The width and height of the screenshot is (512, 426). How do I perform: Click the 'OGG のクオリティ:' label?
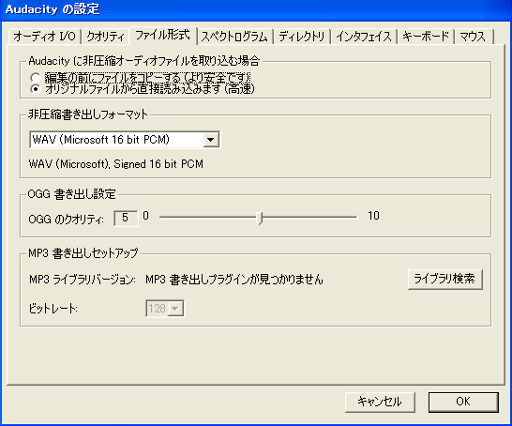(x=66, y=219)
